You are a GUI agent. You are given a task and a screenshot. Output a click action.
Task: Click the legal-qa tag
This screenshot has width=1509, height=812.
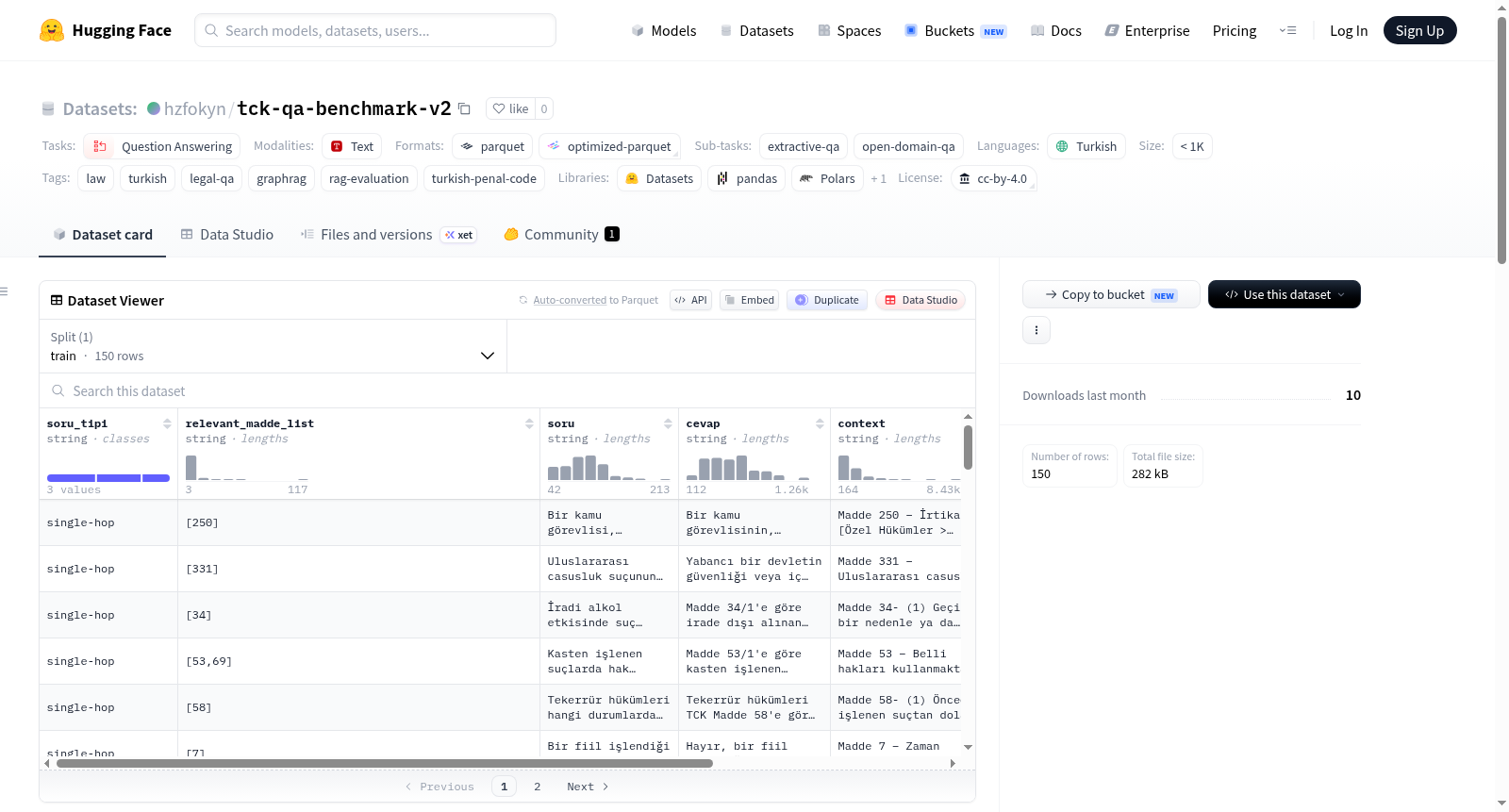tap(211, 178)
